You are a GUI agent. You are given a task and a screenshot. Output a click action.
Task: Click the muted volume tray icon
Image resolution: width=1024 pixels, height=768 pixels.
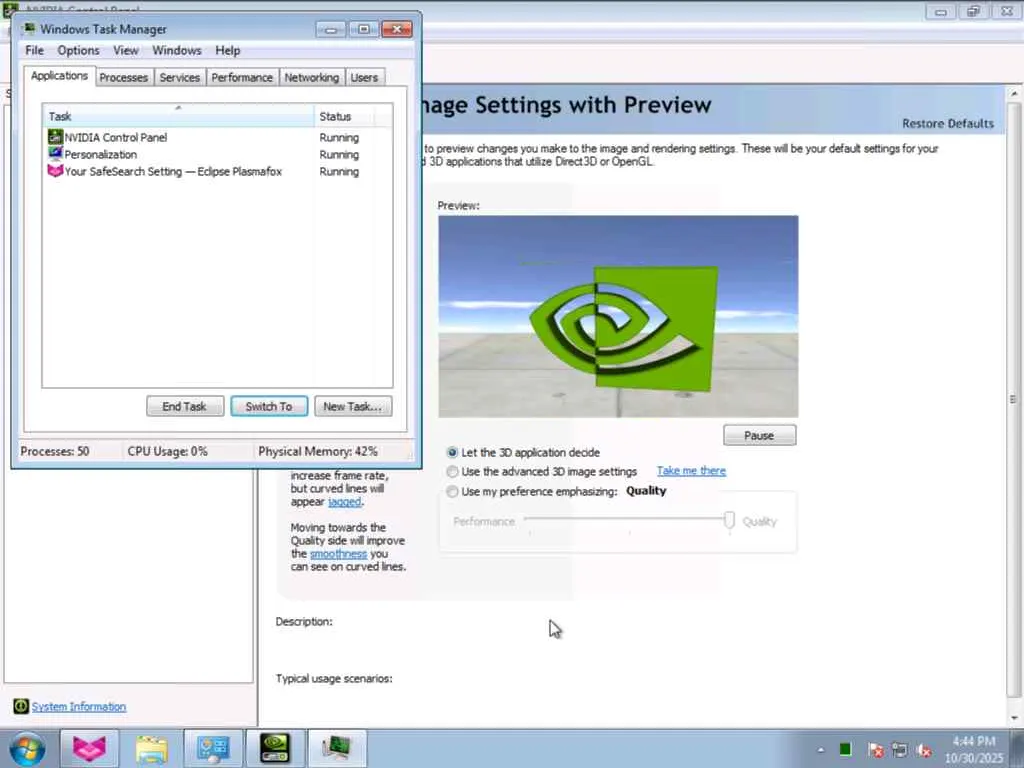pyautogui.click(x=923, y=750)
